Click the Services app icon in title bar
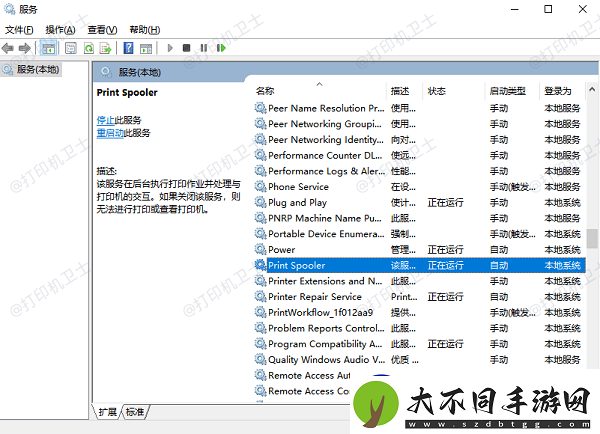 pyautogui.click(x=10, y=9)
